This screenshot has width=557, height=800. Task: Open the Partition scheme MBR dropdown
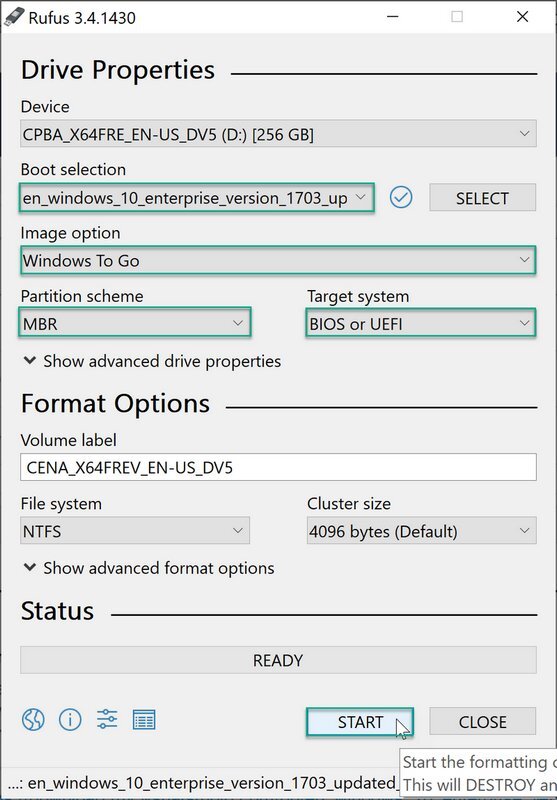[135, 323]
